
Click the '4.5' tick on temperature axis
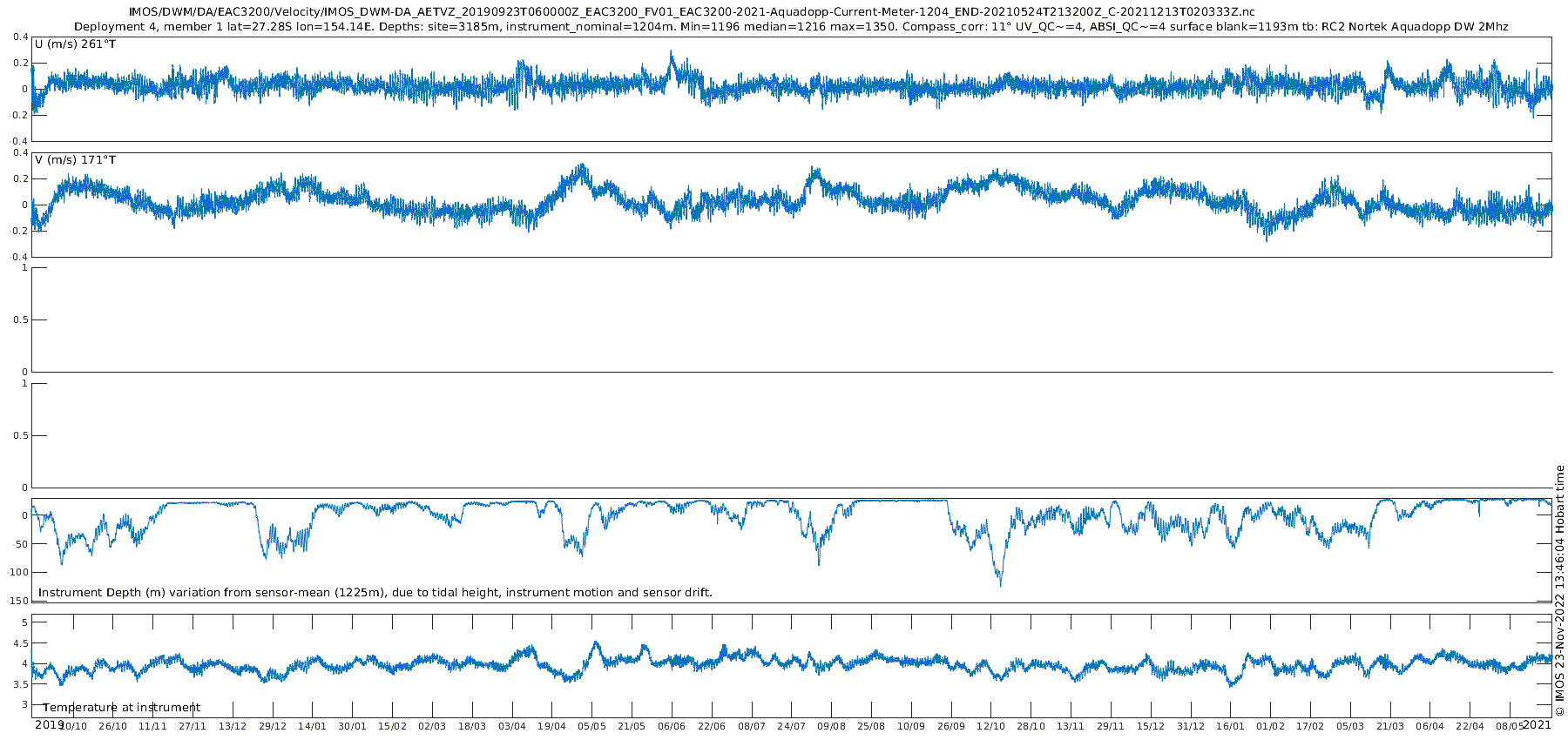21,643
